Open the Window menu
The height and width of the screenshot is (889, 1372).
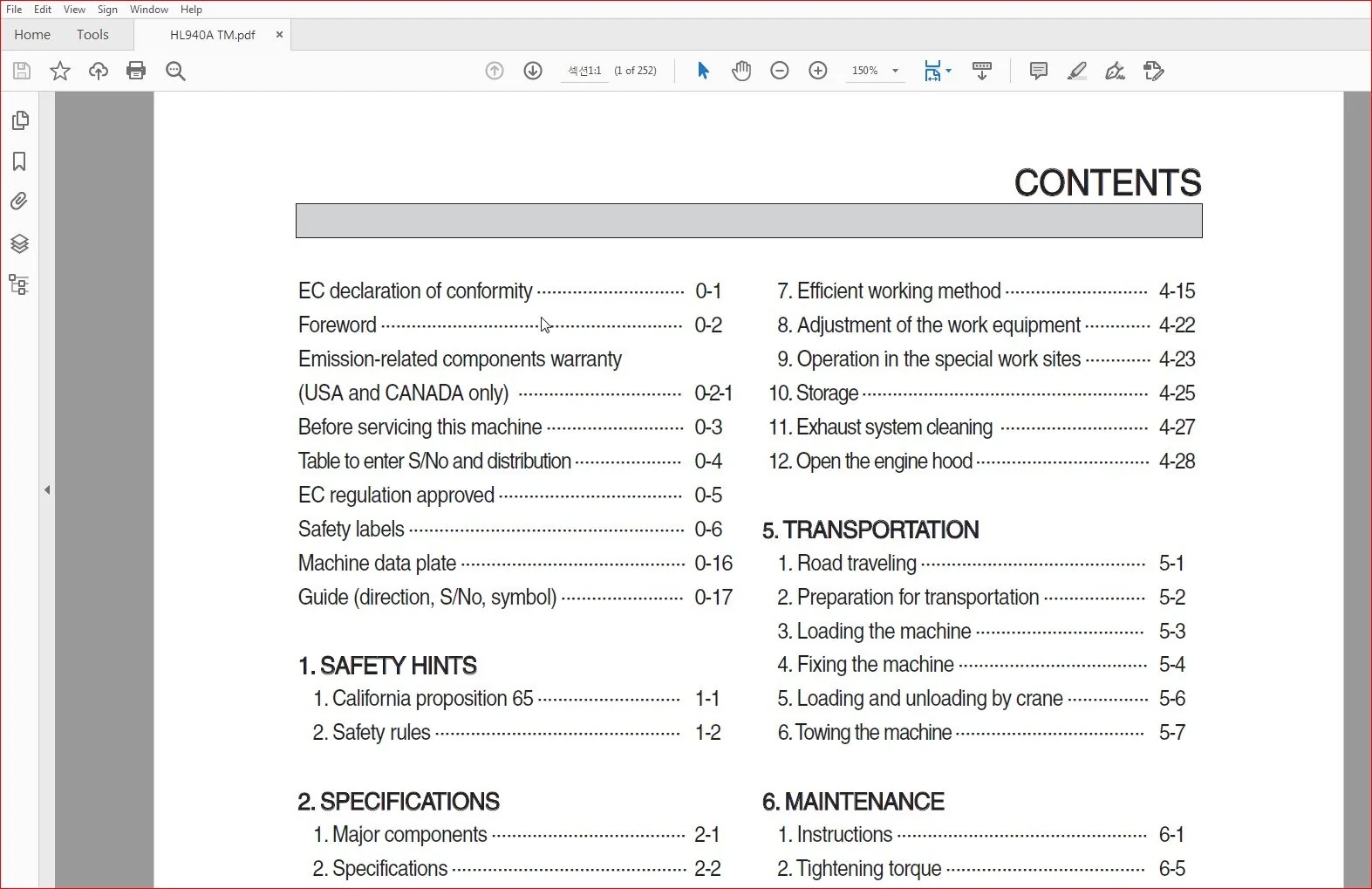pyautogui.click(x=149, y=10)
